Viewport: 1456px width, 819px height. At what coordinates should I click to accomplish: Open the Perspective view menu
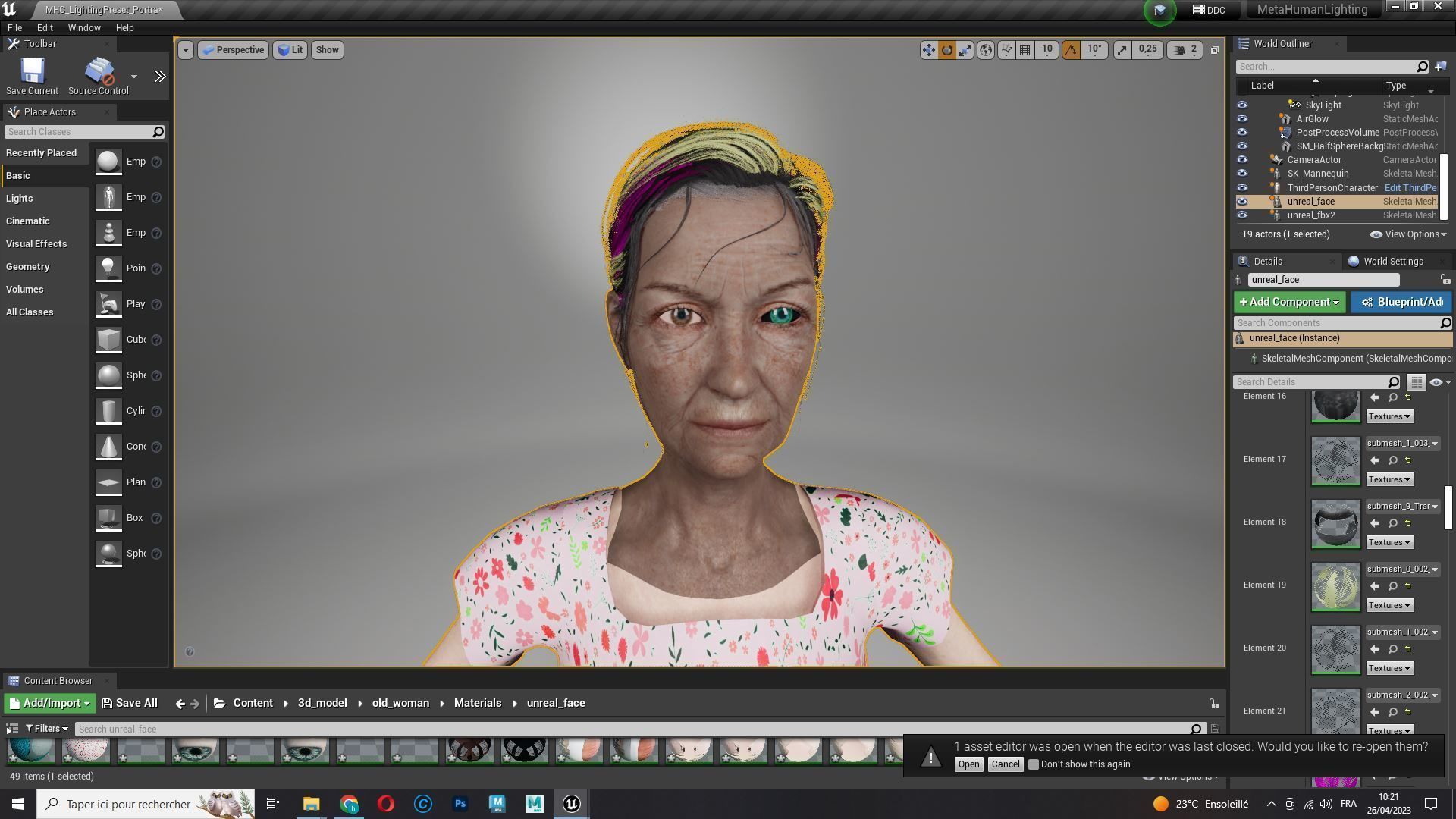coord(234,50)
